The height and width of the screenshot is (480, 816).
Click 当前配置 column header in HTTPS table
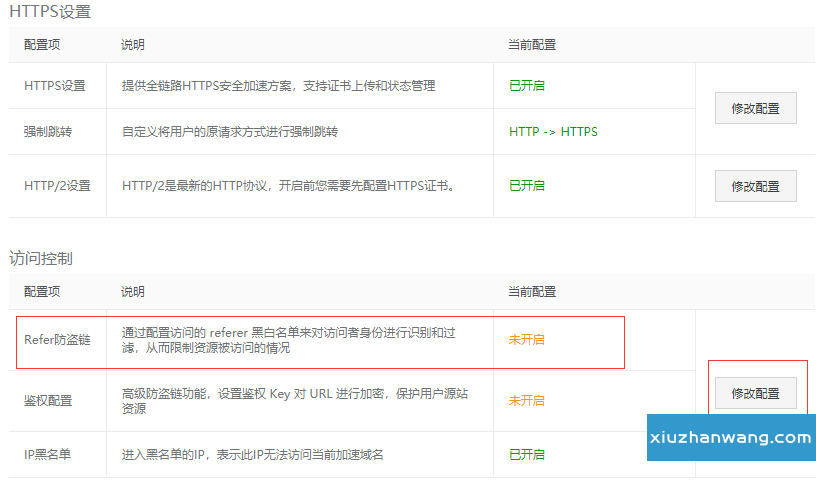pyautogui.click(x=532, y=45)
